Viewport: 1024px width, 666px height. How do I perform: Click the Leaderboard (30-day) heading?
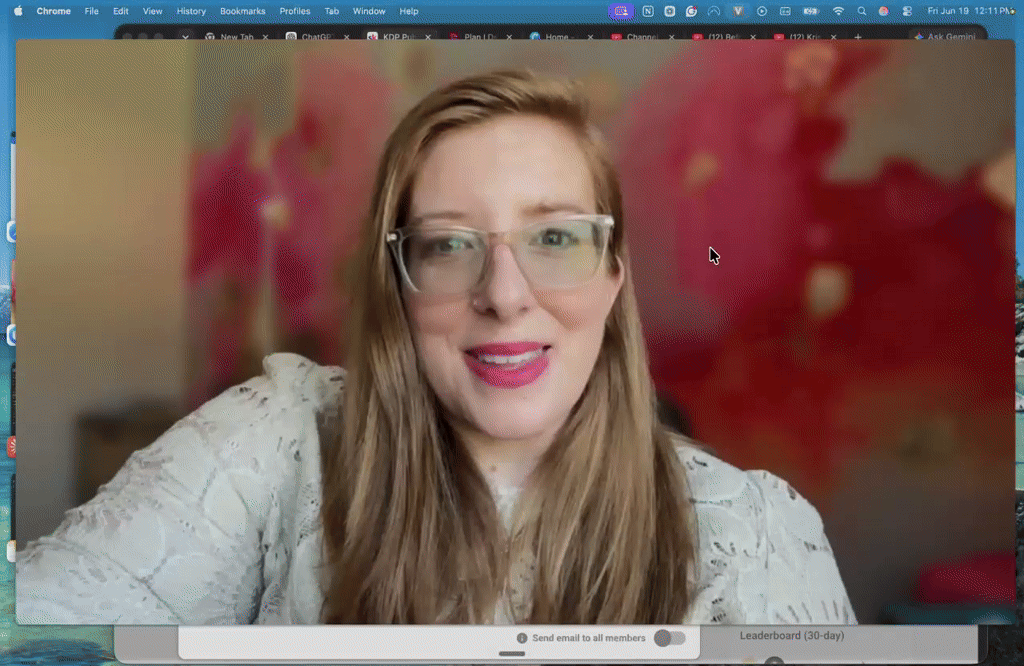[792, 635]
